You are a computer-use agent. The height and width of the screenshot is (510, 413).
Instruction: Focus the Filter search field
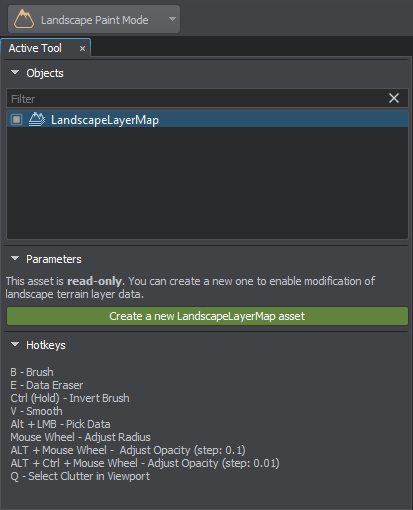(x=197, y=98)
